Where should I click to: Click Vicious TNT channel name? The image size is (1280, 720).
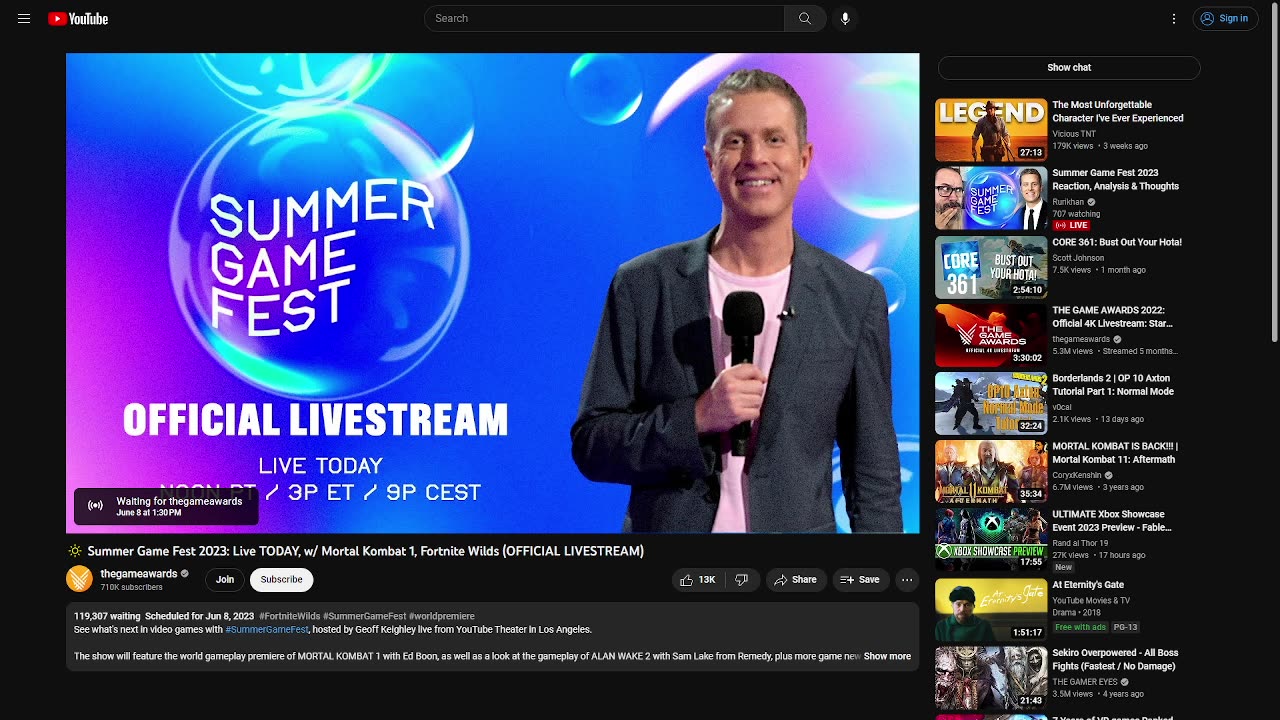pyautogui.click(x=1074, y=134)
